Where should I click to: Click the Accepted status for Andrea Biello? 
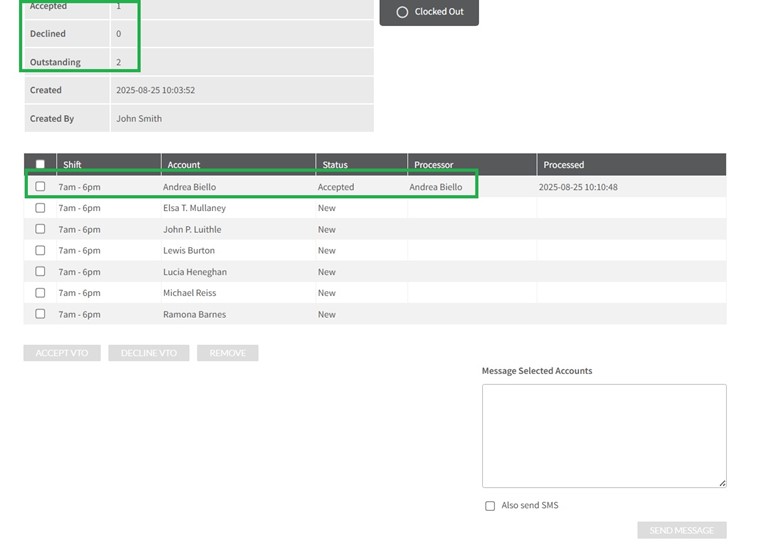click(336, 187)
